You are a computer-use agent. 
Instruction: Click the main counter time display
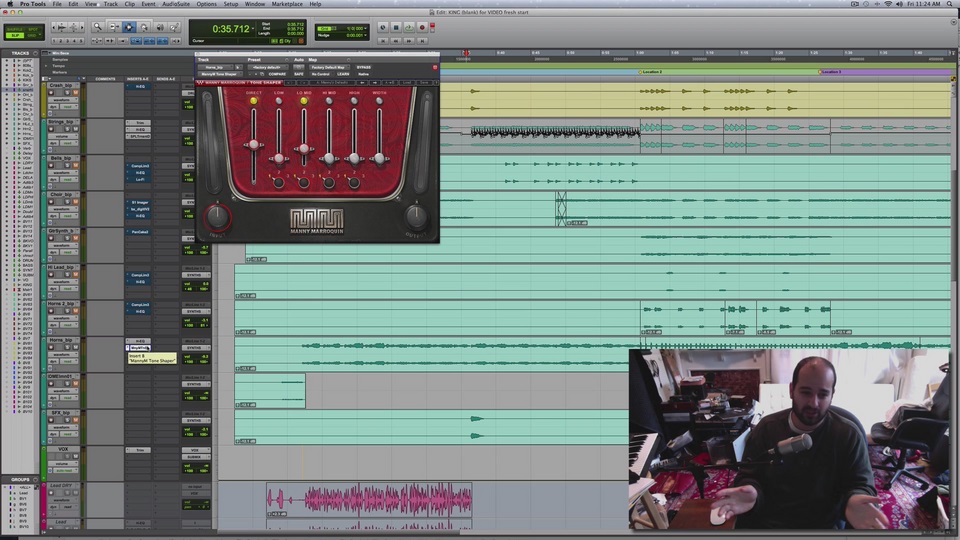coord(230,29)
